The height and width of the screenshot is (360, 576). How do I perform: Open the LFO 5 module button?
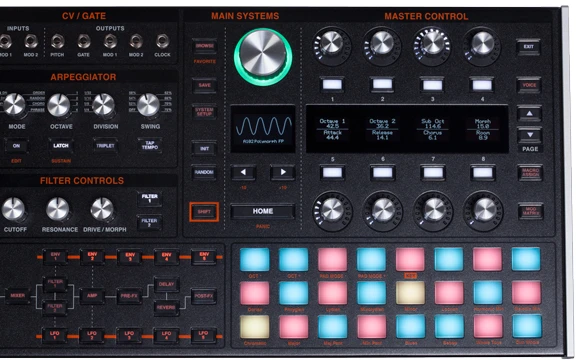(x=203, y=336)
